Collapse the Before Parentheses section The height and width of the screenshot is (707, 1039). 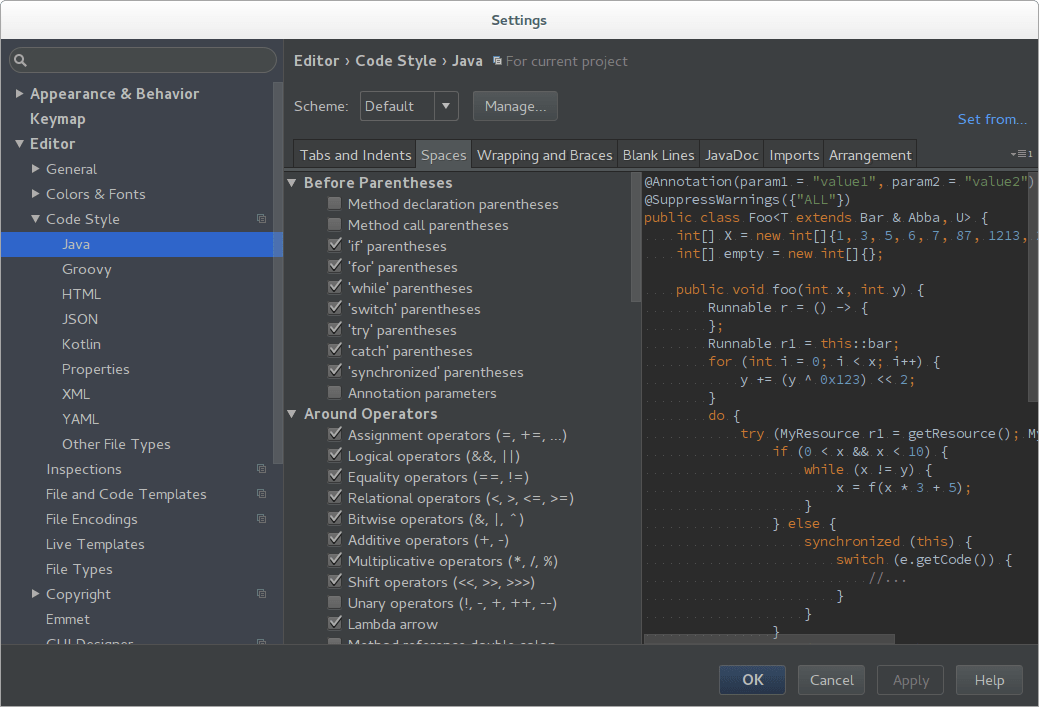pos(292,182)
